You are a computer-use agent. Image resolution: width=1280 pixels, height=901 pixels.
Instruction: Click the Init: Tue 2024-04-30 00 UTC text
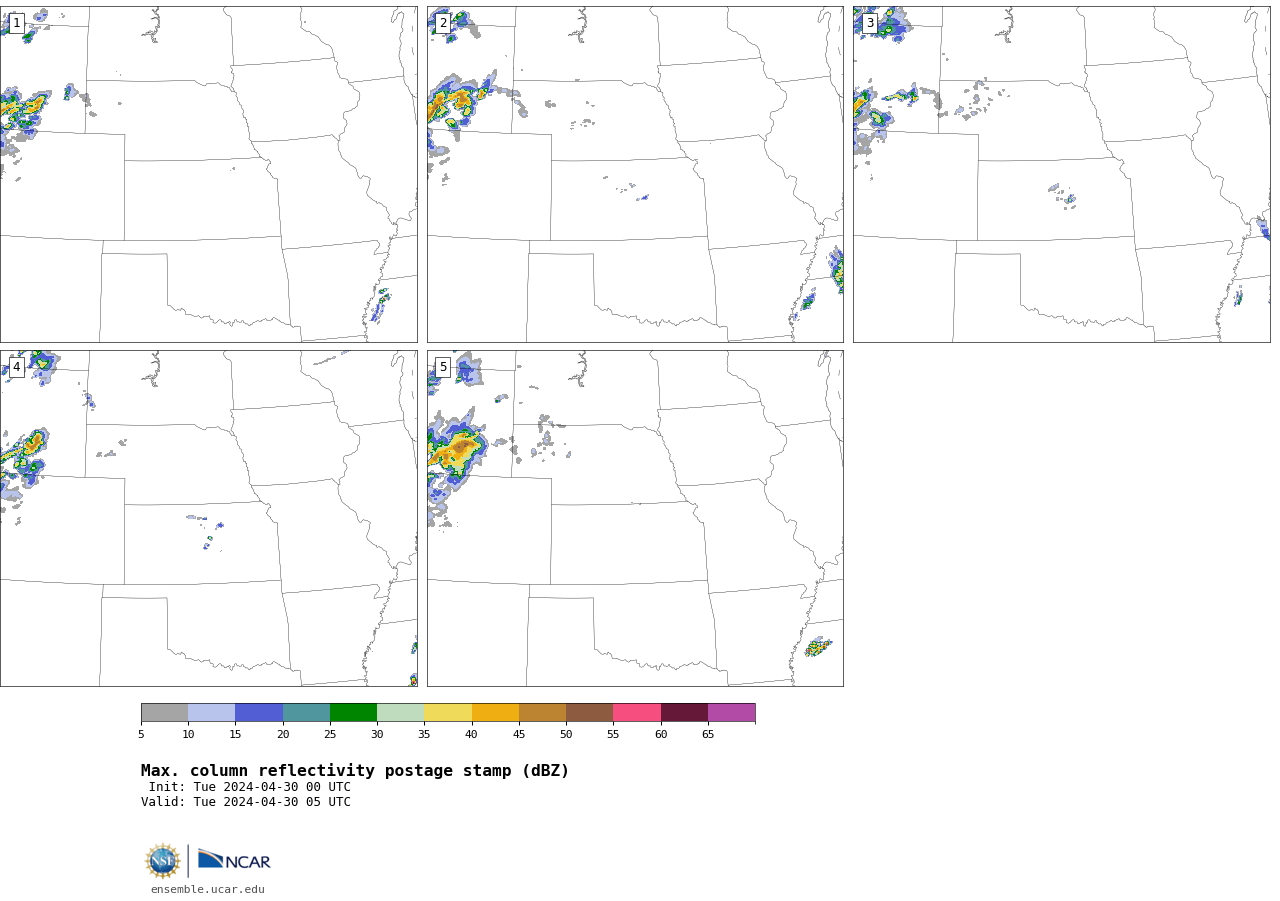(x=250, y=787)
